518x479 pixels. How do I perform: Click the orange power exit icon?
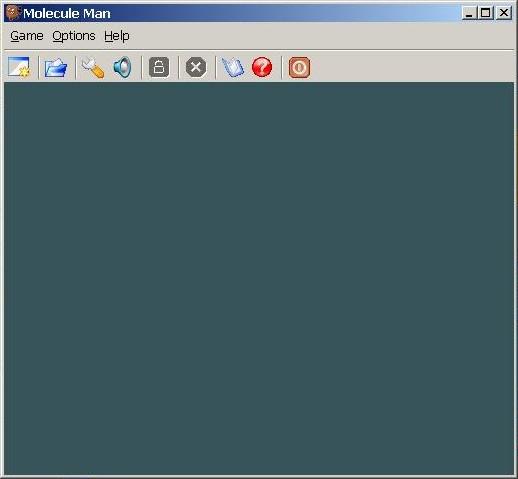pyautogui.click(x=299, y=68)
